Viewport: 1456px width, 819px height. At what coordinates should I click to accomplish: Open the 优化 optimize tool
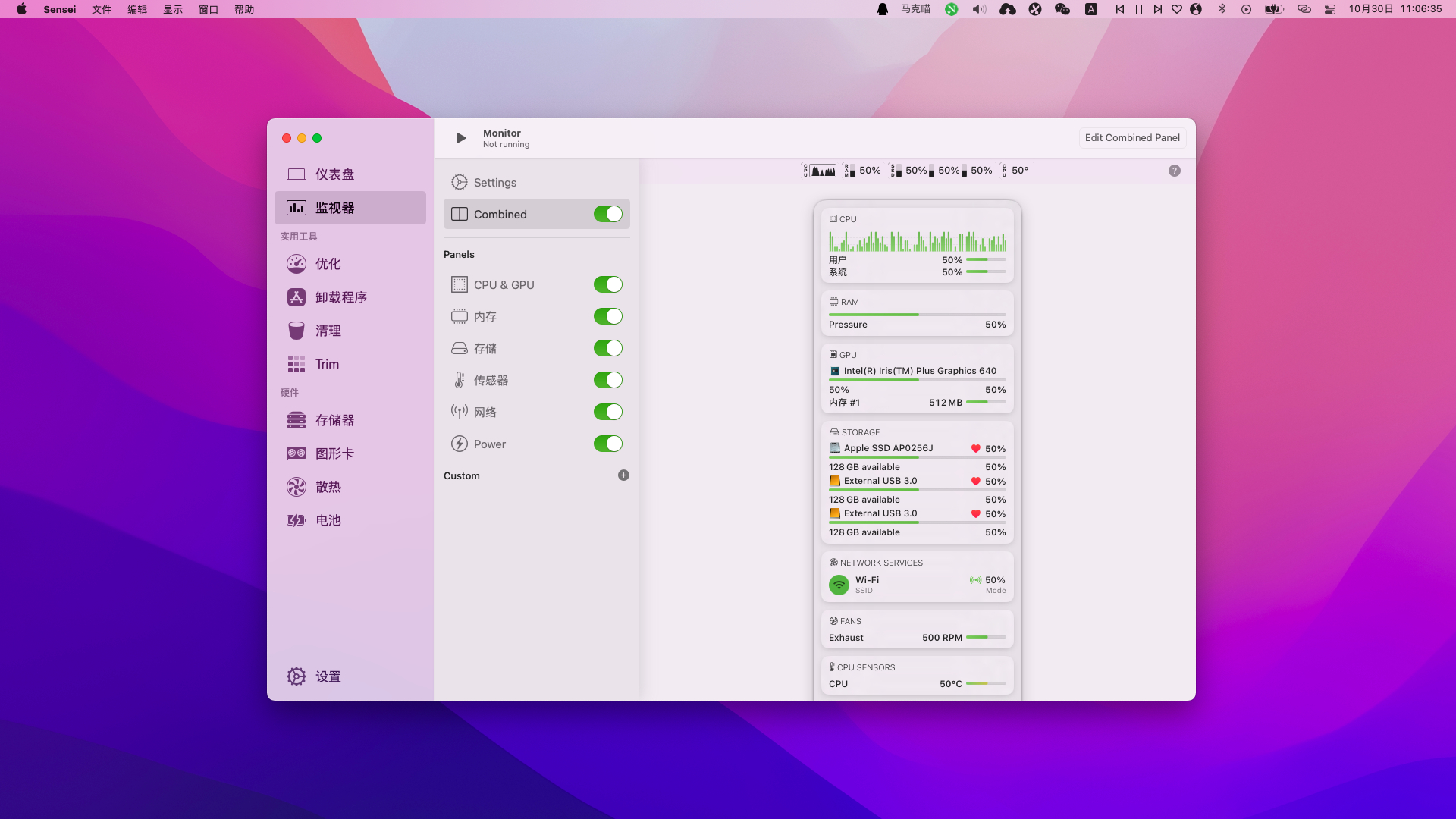pos(328,264)
